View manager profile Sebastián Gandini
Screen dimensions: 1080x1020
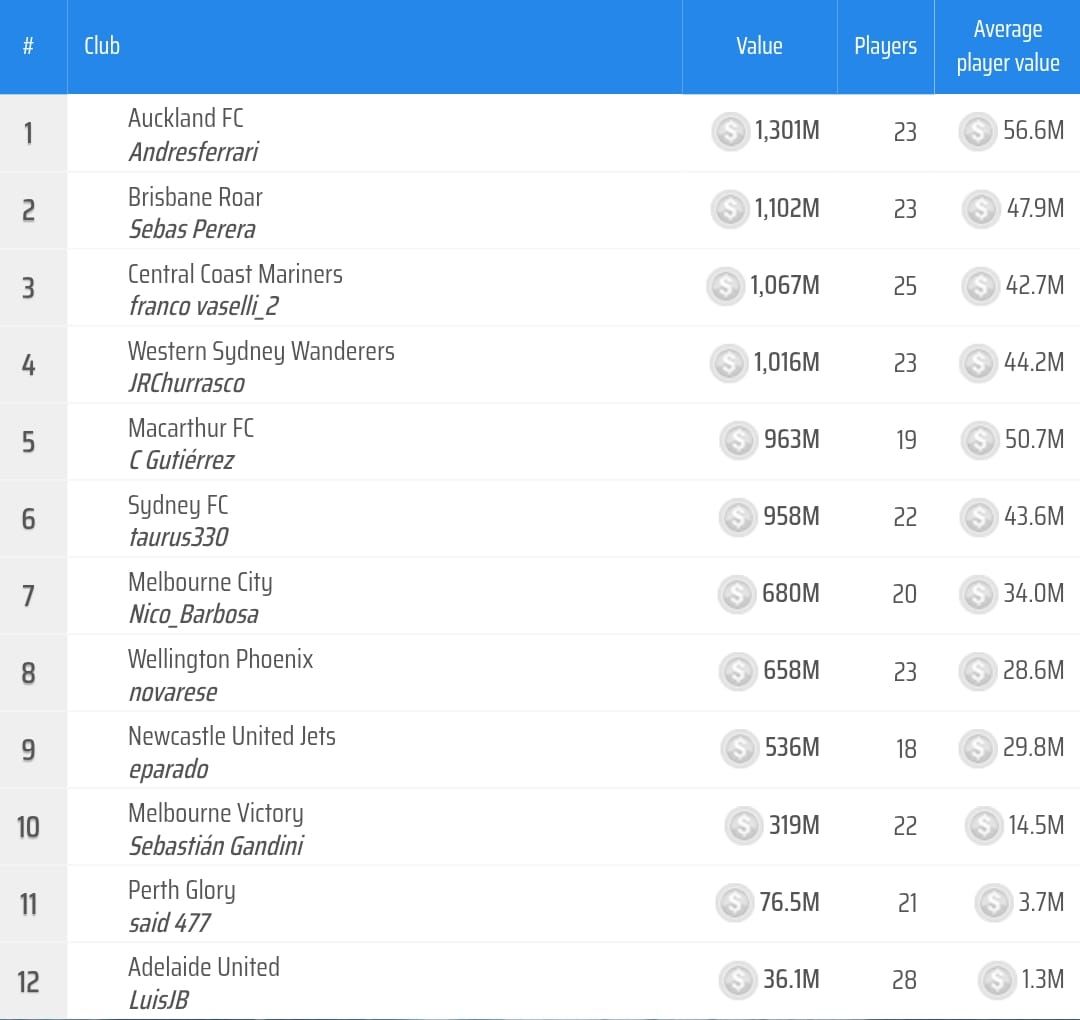(x=216, y=846)
